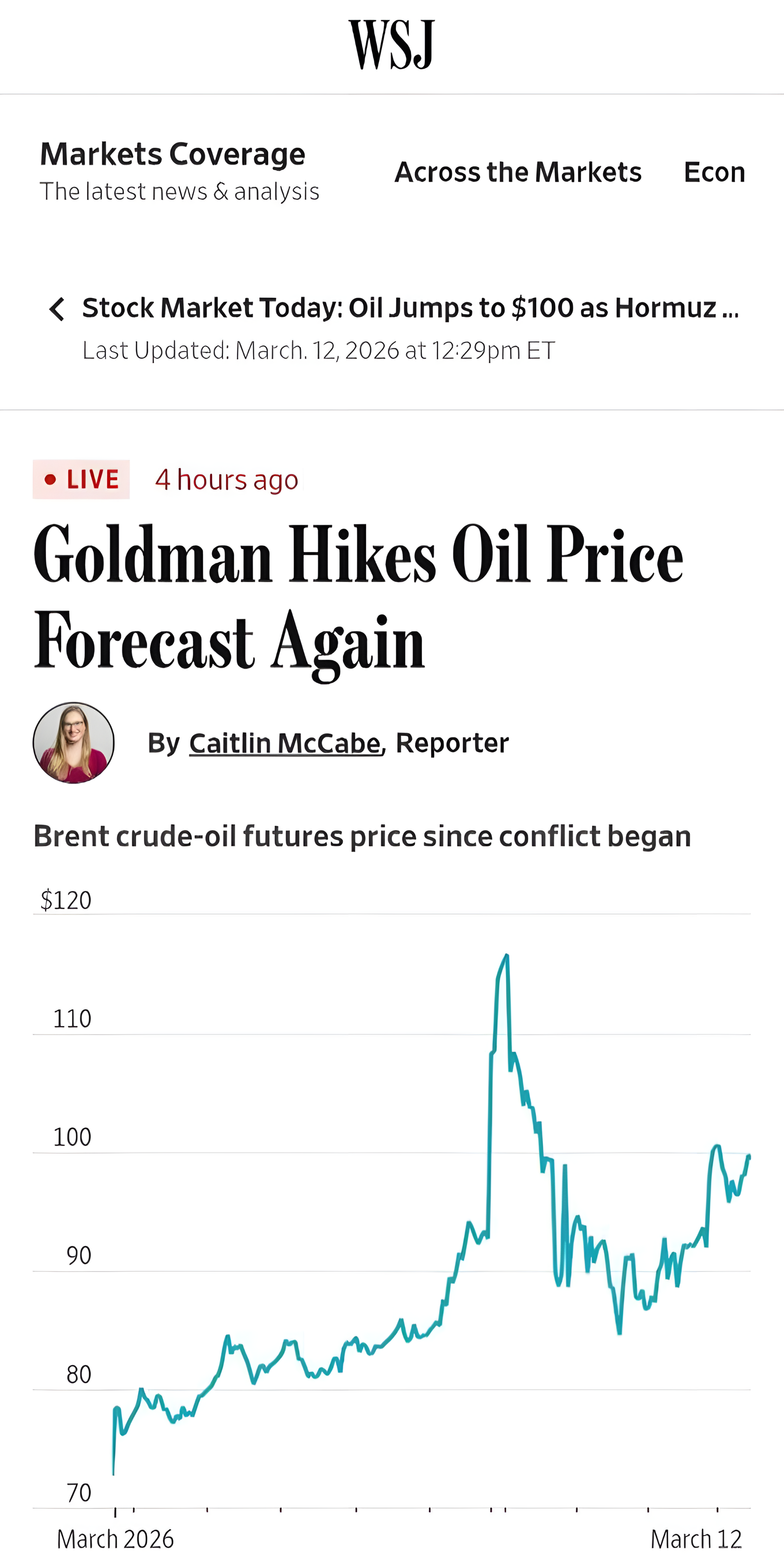The height and width of the screenshot is (1556, 784).
Task: Follow the Caitlin McCabe author link
Action: point(284,743)
